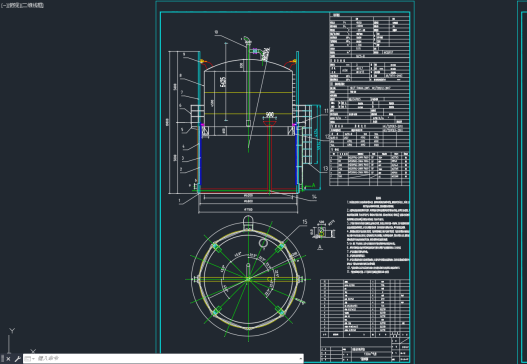Open recent commands list icon
Image resolution: width=527 pixels, height=364 pixels.
point(30,359)
